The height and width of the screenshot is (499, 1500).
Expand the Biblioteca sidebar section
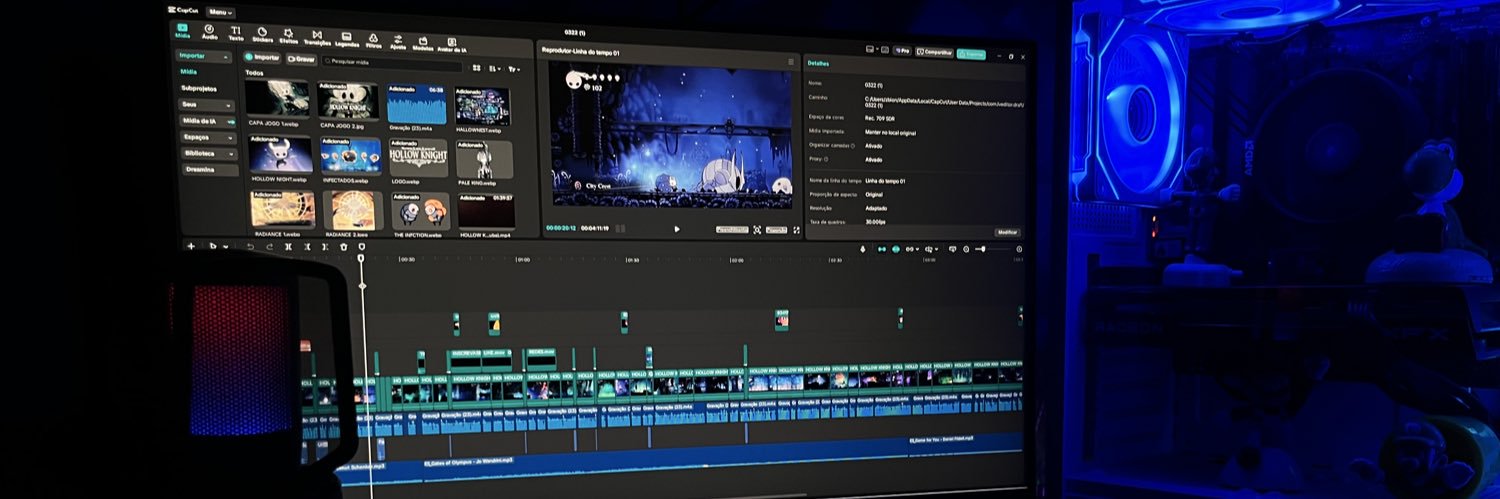[x=208, y=153]
